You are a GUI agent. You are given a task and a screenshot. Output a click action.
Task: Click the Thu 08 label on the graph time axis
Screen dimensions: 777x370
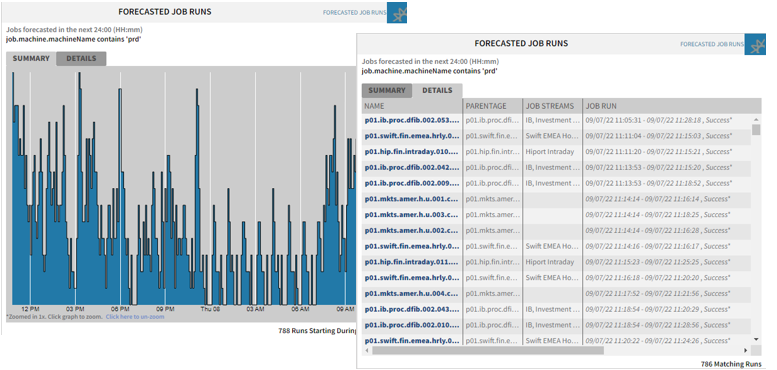210,309
